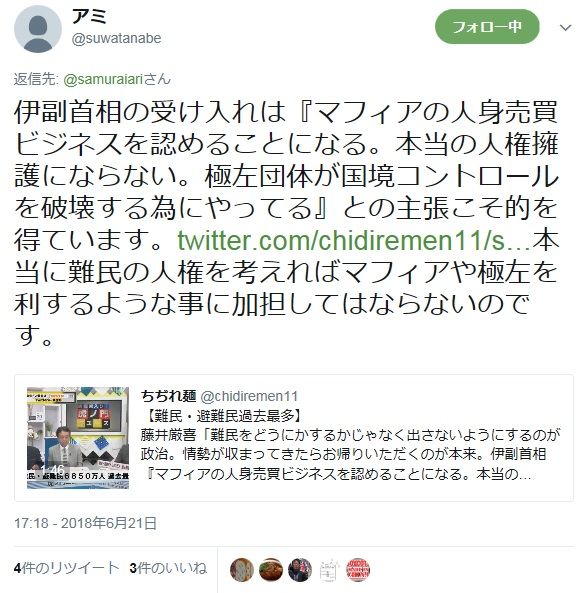Open the アミ display name profile link
This screenshot has width=579, height=593.
89,16
